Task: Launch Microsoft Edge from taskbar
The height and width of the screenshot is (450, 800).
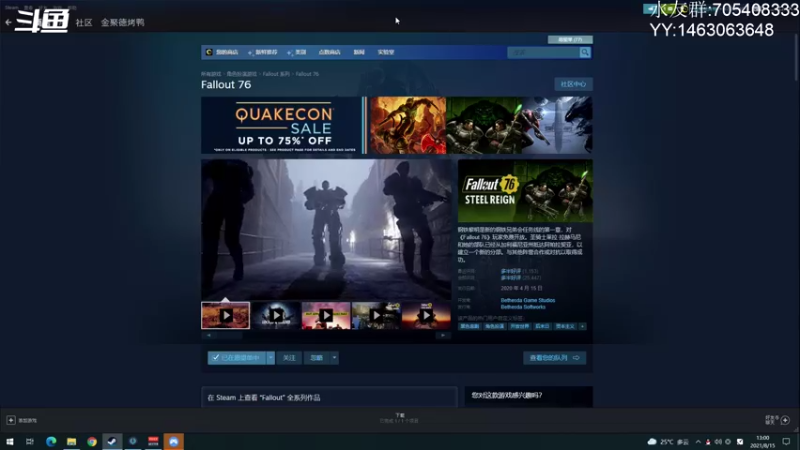Action: point(51,442)
